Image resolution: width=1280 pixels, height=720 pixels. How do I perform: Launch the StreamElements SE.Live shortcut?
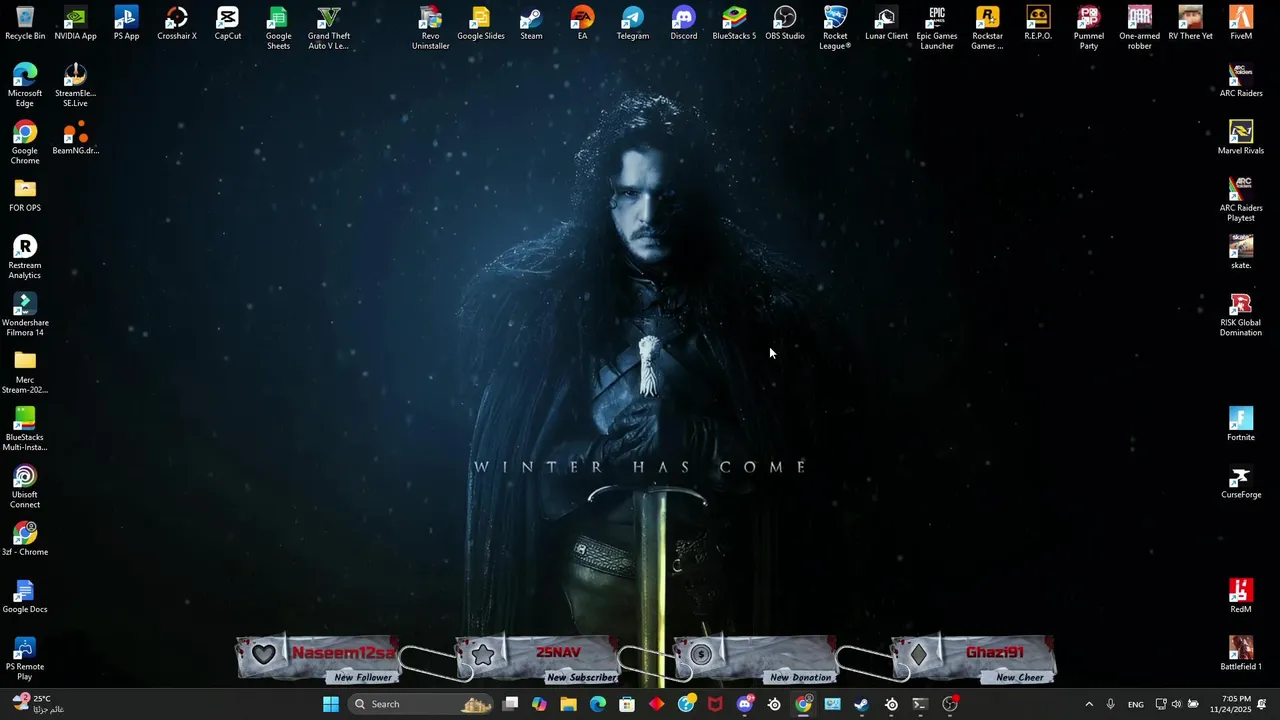click(x=76, y=85)
